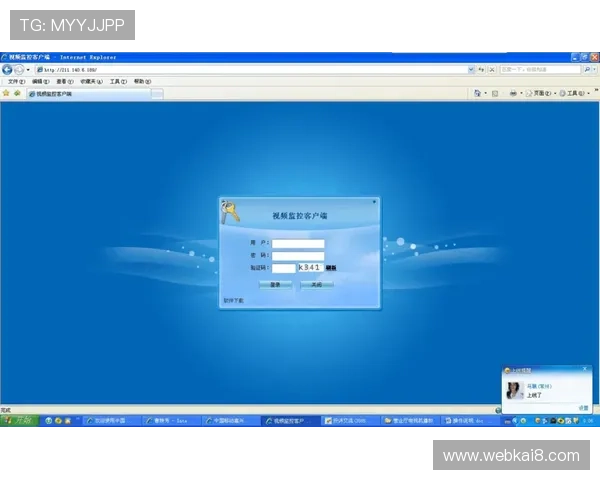Click the 密码 password input field
This screenshot has height=480, width=600.
pyautogui.click(x=298, y=256)
